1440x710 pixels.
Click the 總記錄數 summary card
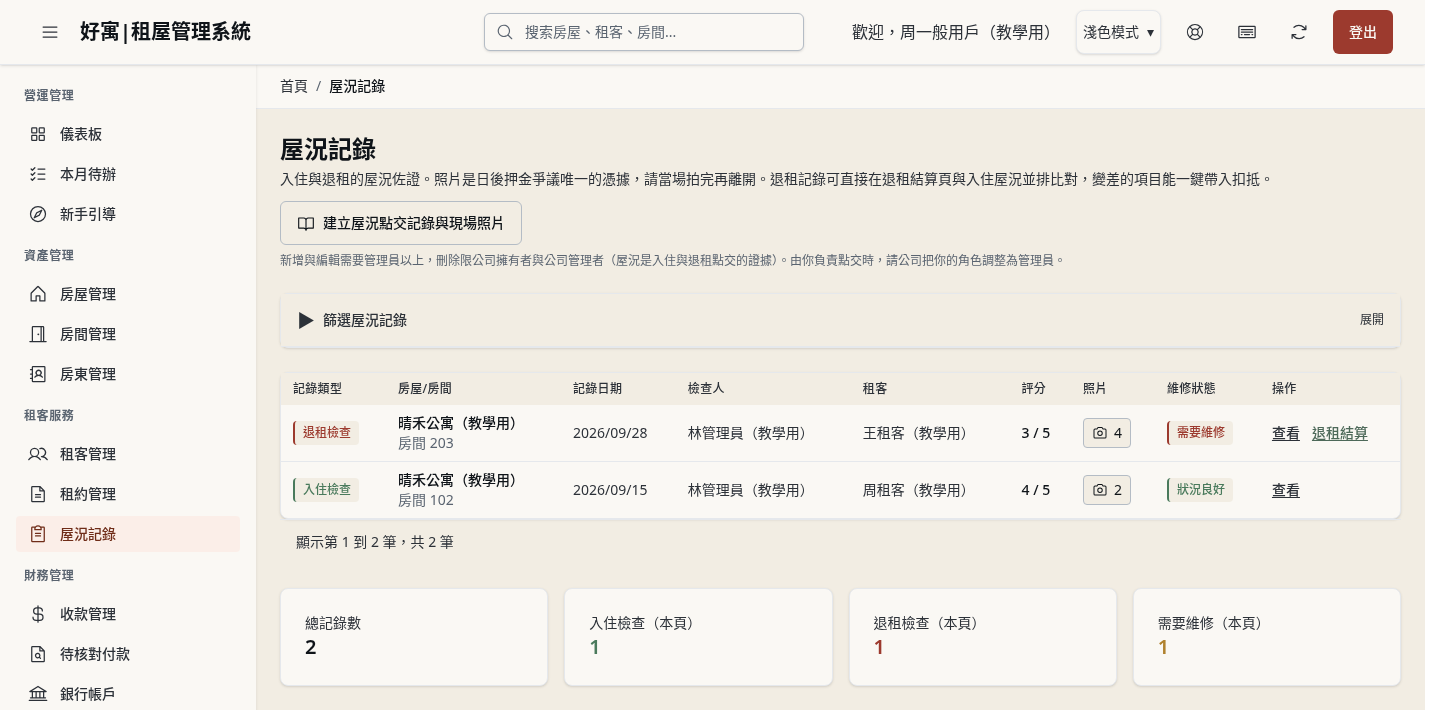point(414,637)
